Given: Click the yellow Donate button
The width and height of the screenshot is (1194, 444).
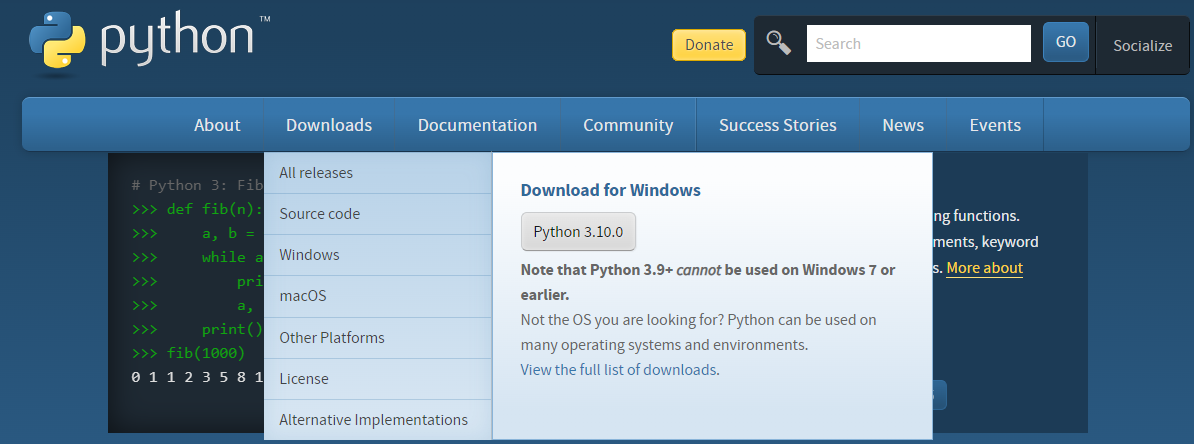Looking at the screenshot, I should tap(708, 45).
